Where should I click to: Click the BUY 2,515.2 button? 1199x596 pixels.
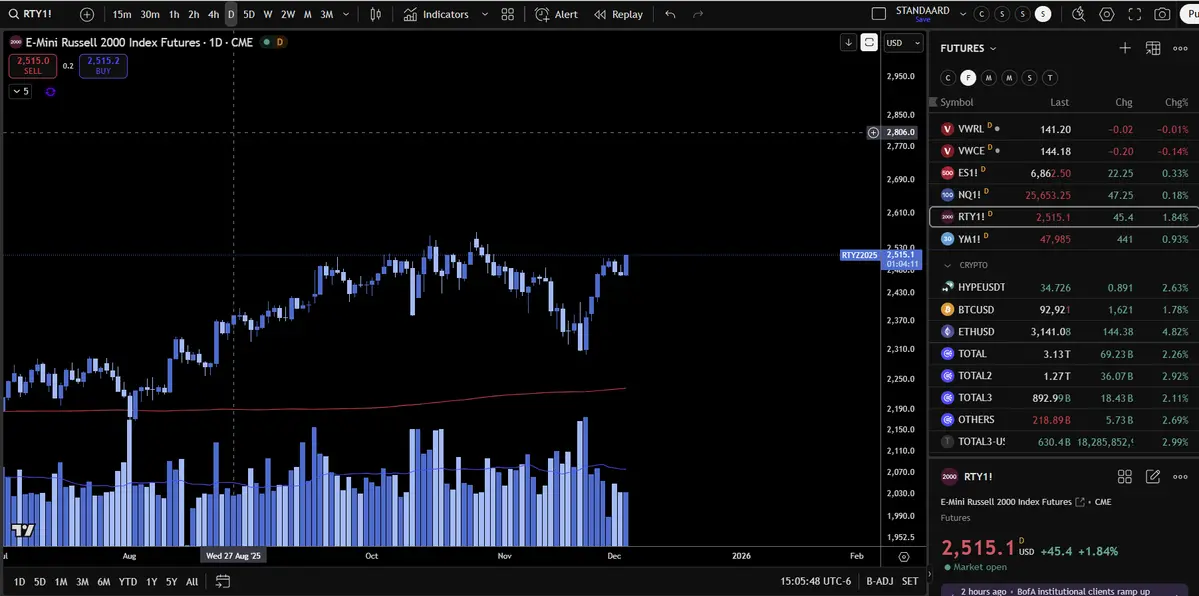[103, 66]
